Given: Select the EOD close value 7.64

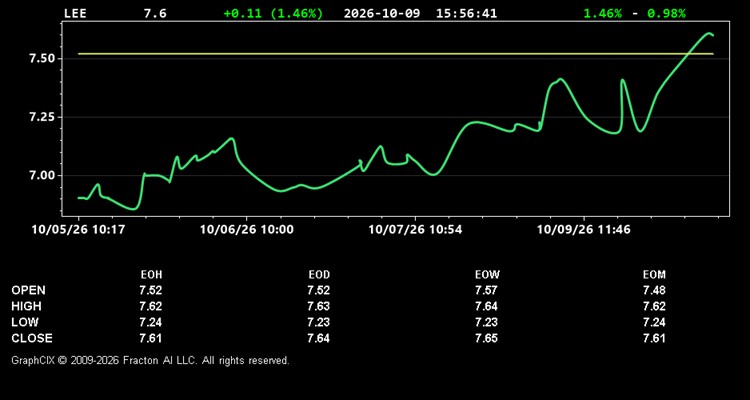Looking at the screenshot, I should [319, 338].
